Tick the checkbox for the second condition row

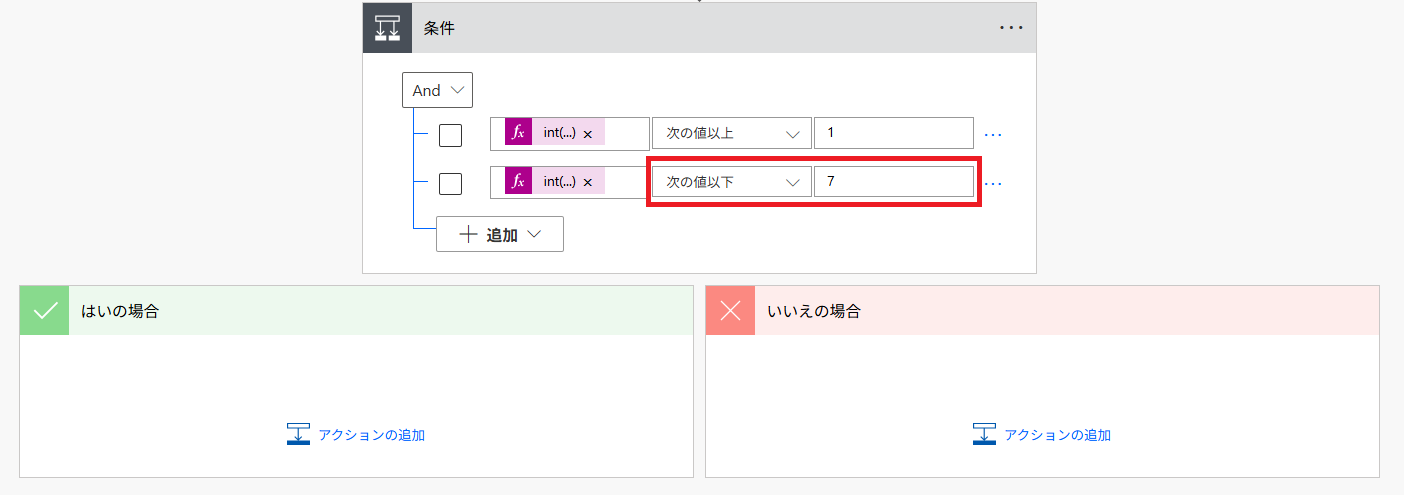point(450,183)
